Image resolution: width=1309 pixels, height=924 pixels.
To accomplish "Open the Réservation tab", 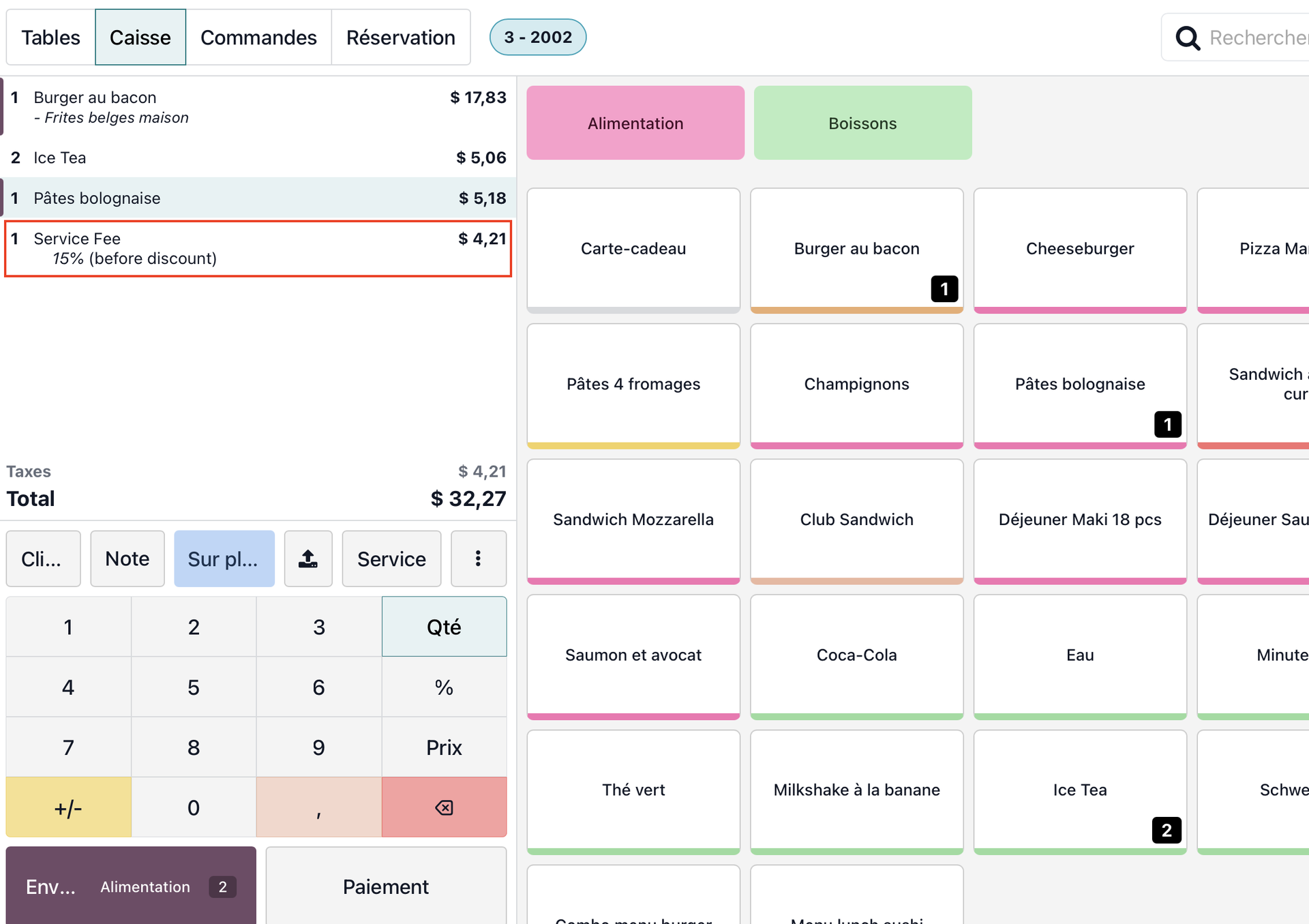I will pyautogui.click(x=401, y=38).
